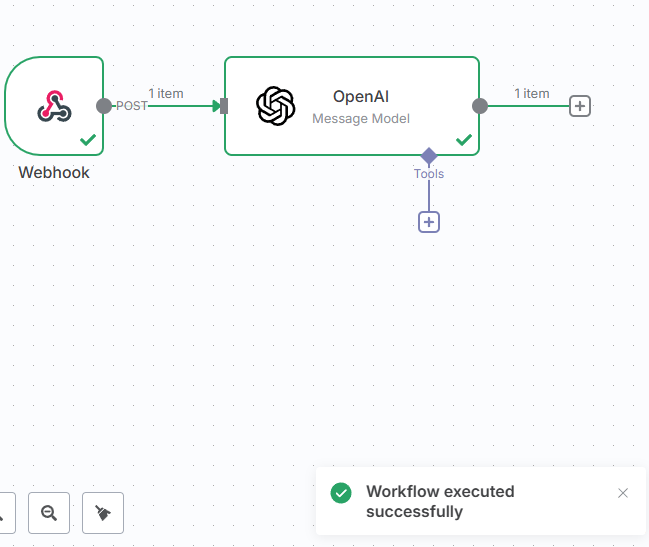Click the Message Model subtitle
Viewport: 649px width, 547px height.
(360, 118)
